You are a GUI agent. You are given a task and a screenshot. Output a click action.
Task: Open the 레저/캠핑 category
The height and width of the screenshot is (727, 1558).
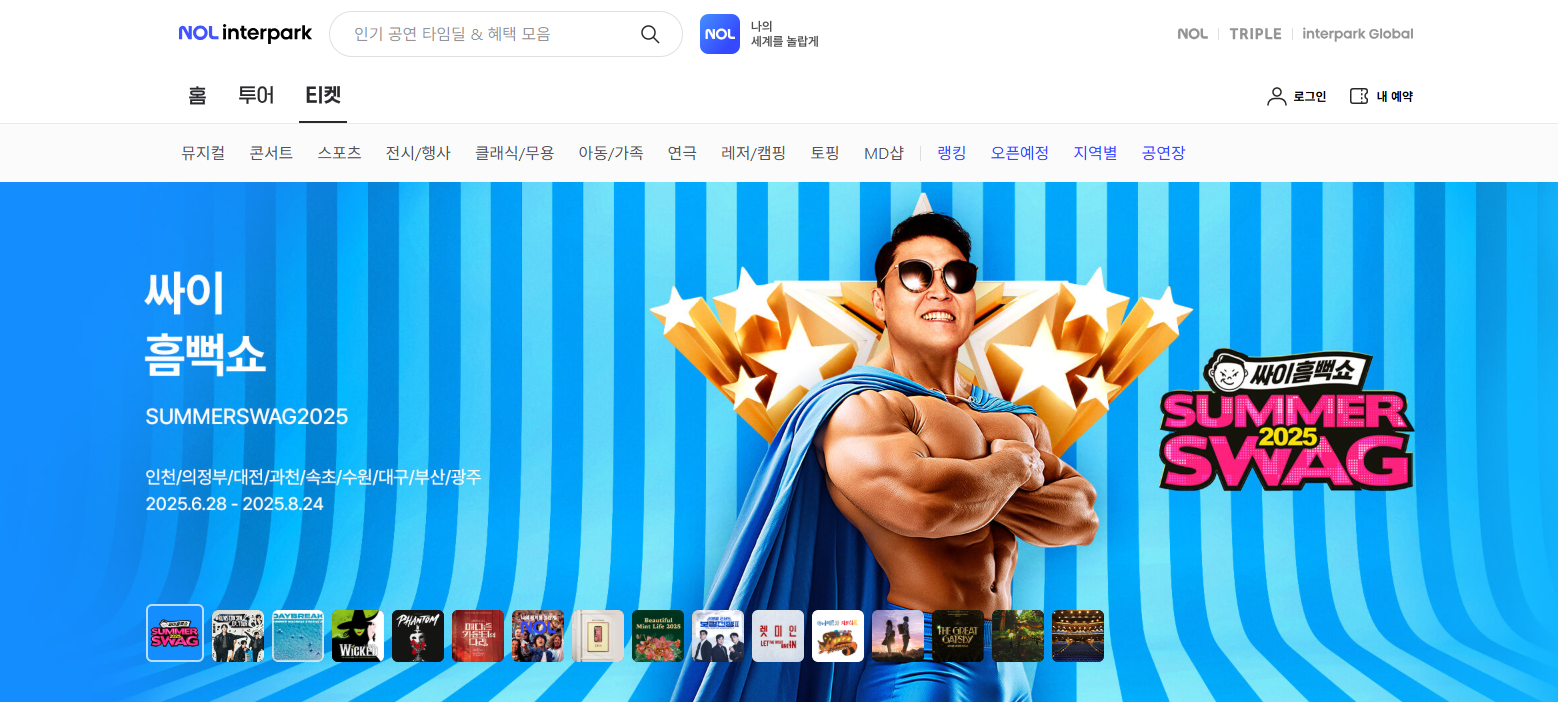click(x=753, y=153)
